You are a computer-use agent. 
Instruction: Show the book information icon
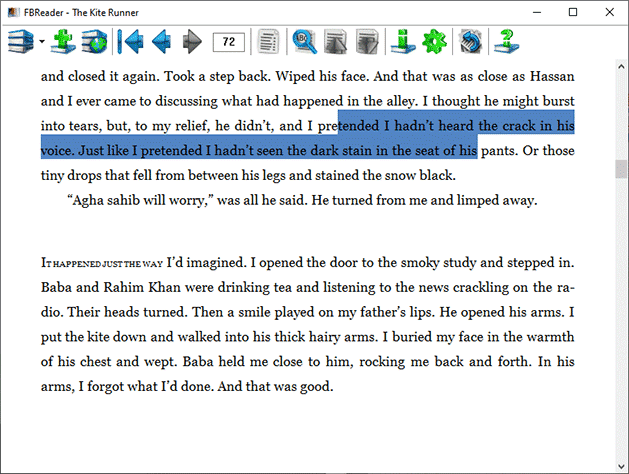tap(403, 41)
